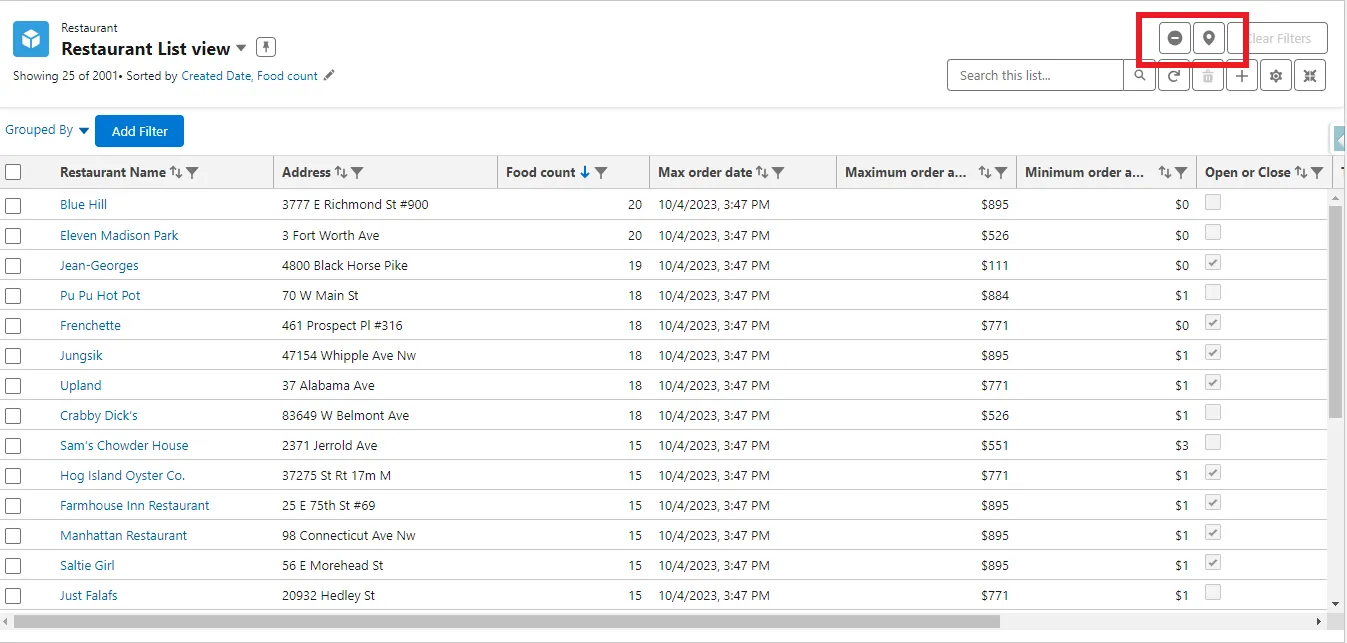This screenshot has width=1347, height=643.
Task: Open the Farmhouse Inn Restaurant link
Action: coord(135,506)
